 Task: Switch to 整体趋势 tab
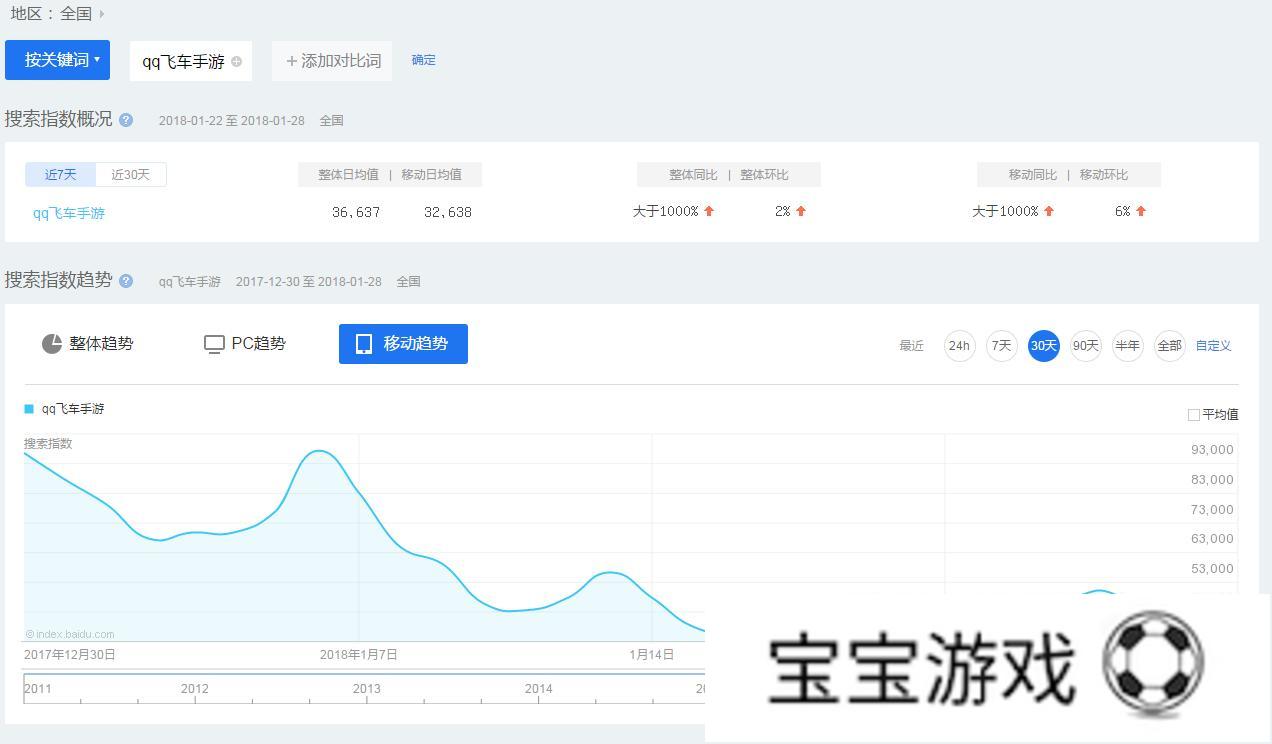click(88, 344)
